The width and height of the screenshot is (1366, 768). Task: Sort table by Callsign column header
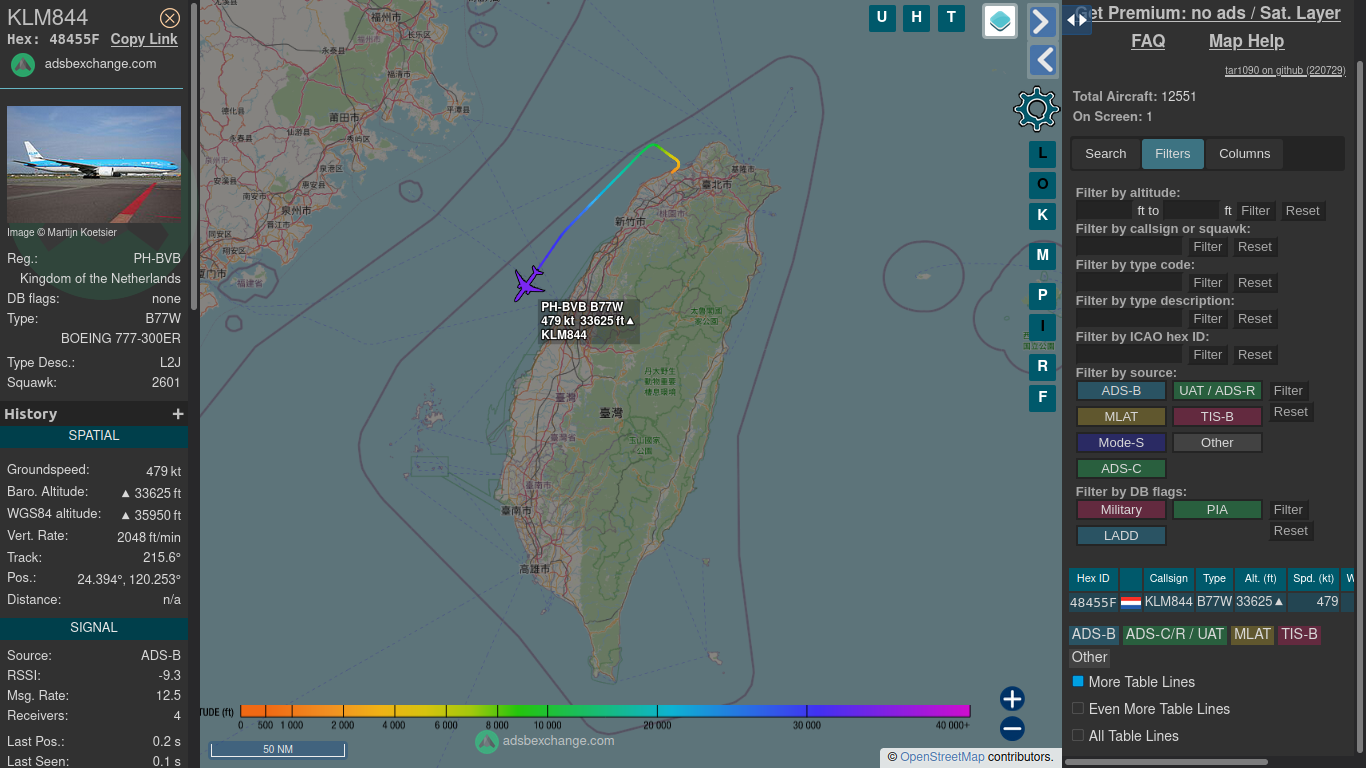(1168, 579)
